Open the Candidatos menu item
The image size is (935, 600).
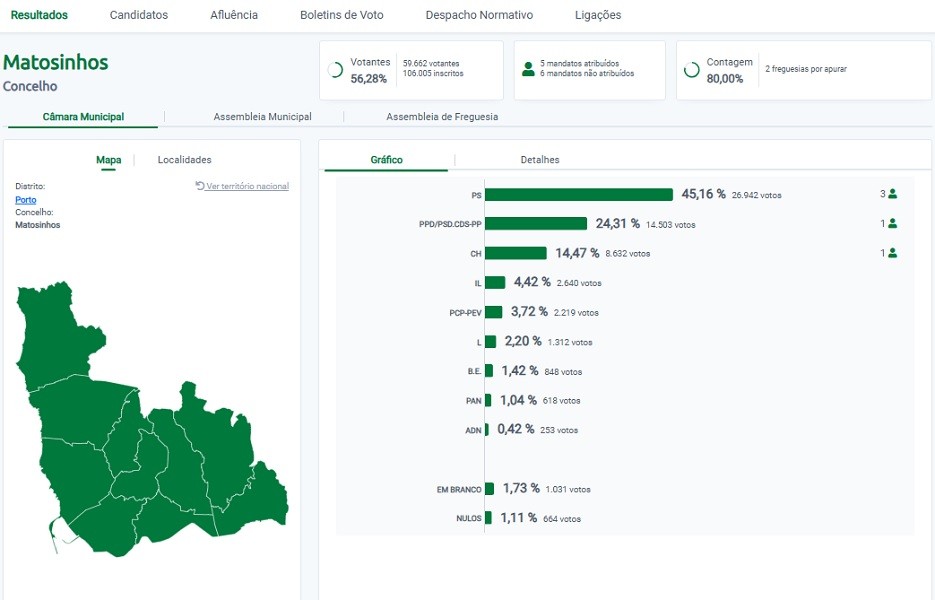[139, 15]
